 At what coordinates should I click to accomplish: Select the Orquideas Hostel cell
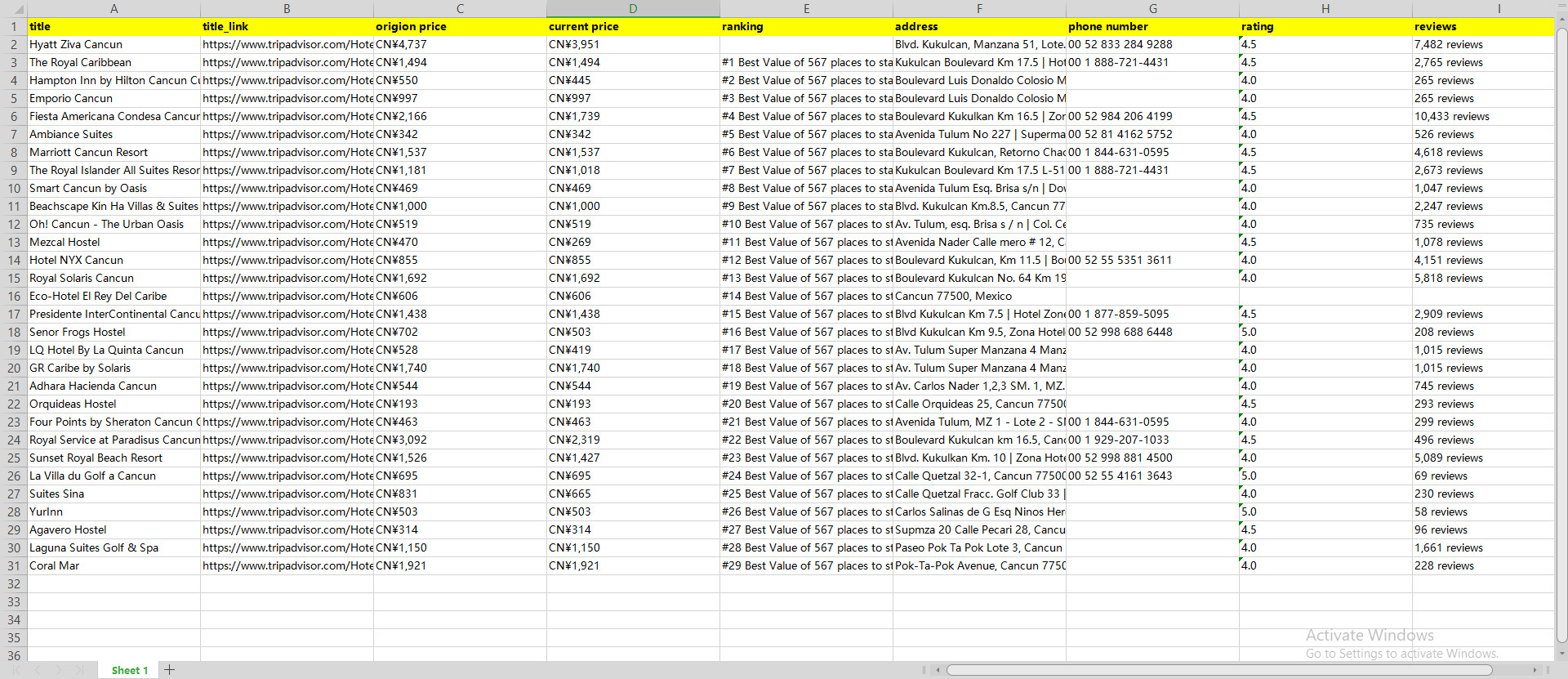coord(114,404)
